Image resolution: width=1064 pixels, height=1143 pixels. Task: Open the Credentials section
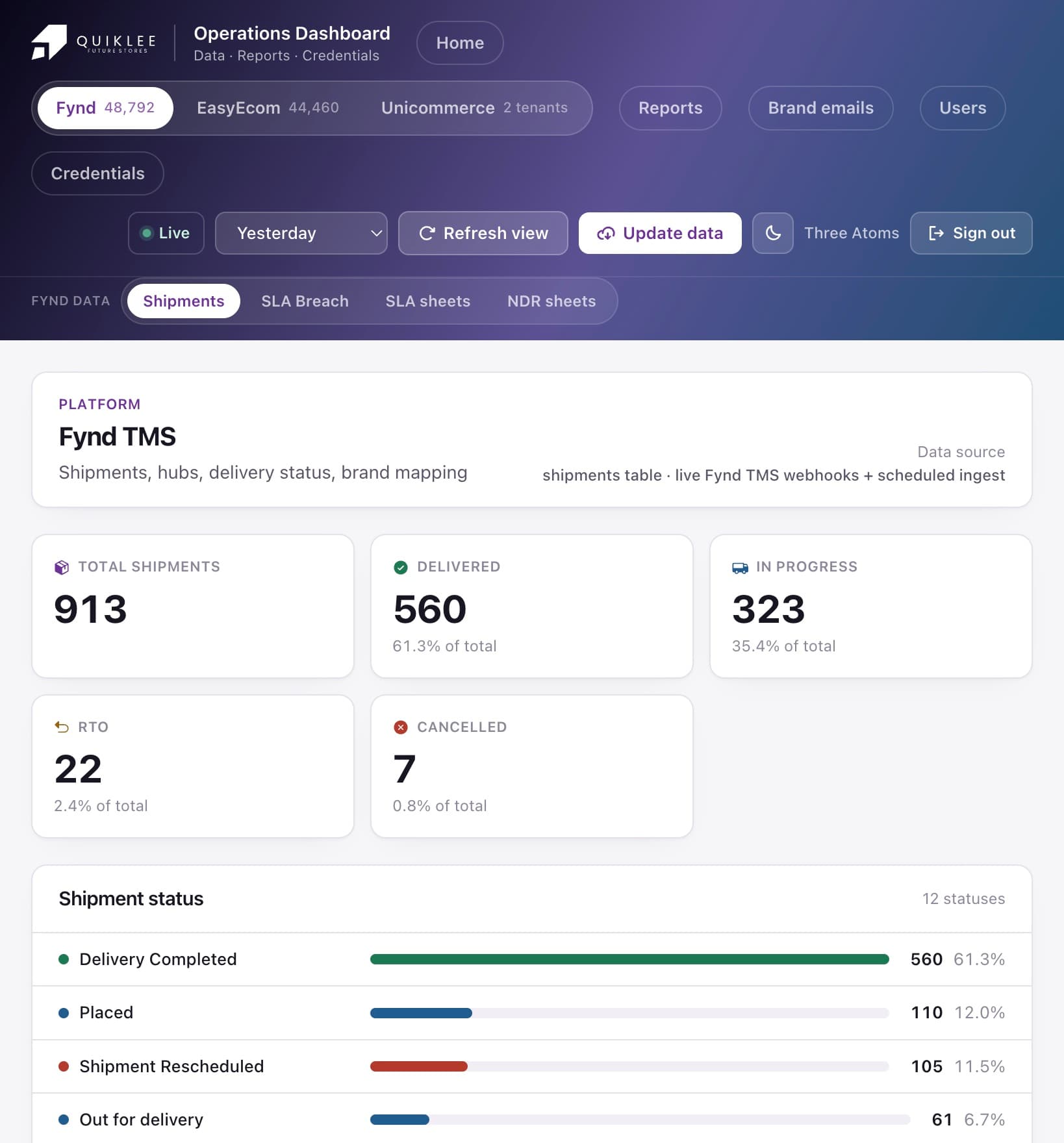(x=97, y=173)
